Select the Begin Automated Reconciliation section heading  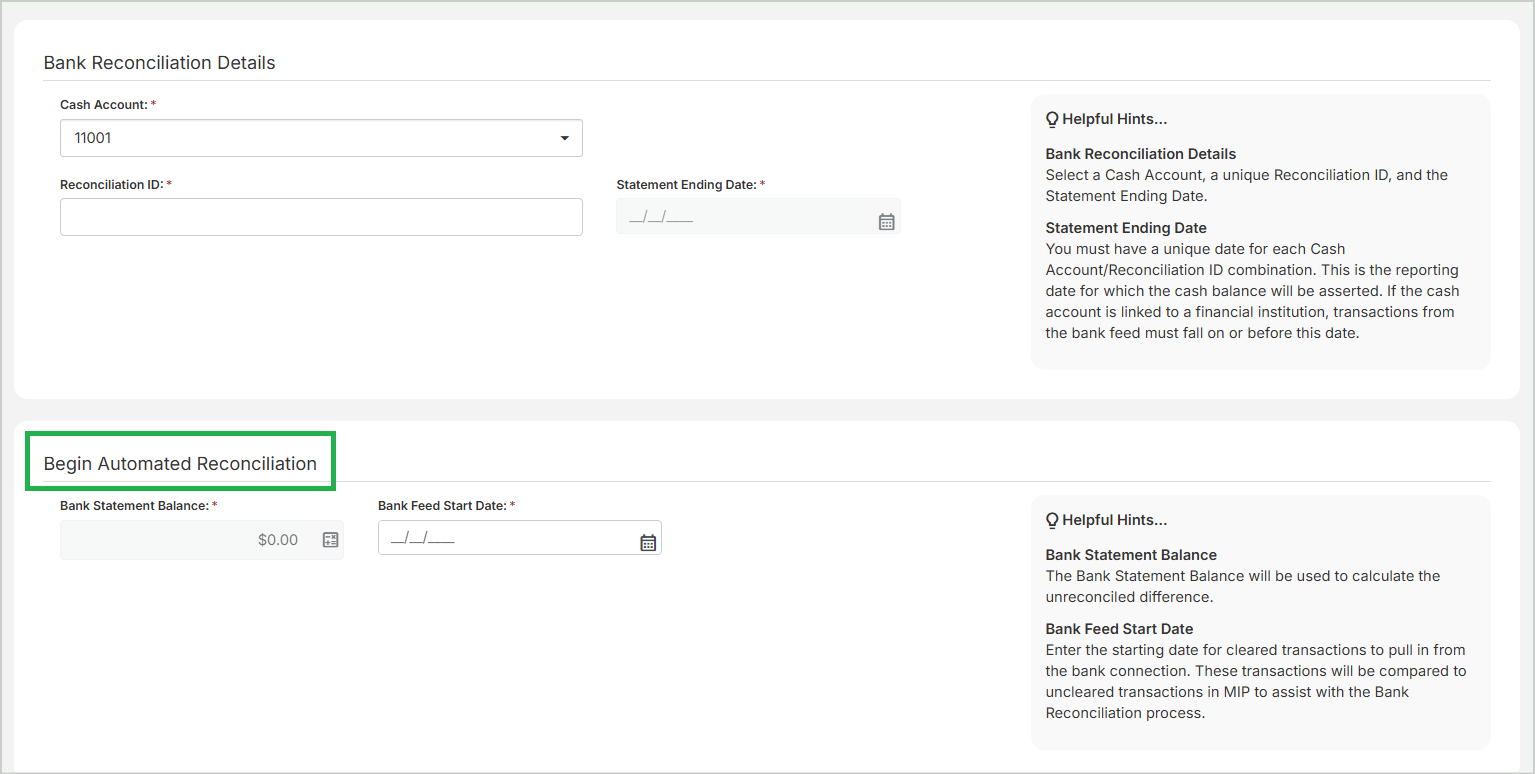[x=180, y=464]
